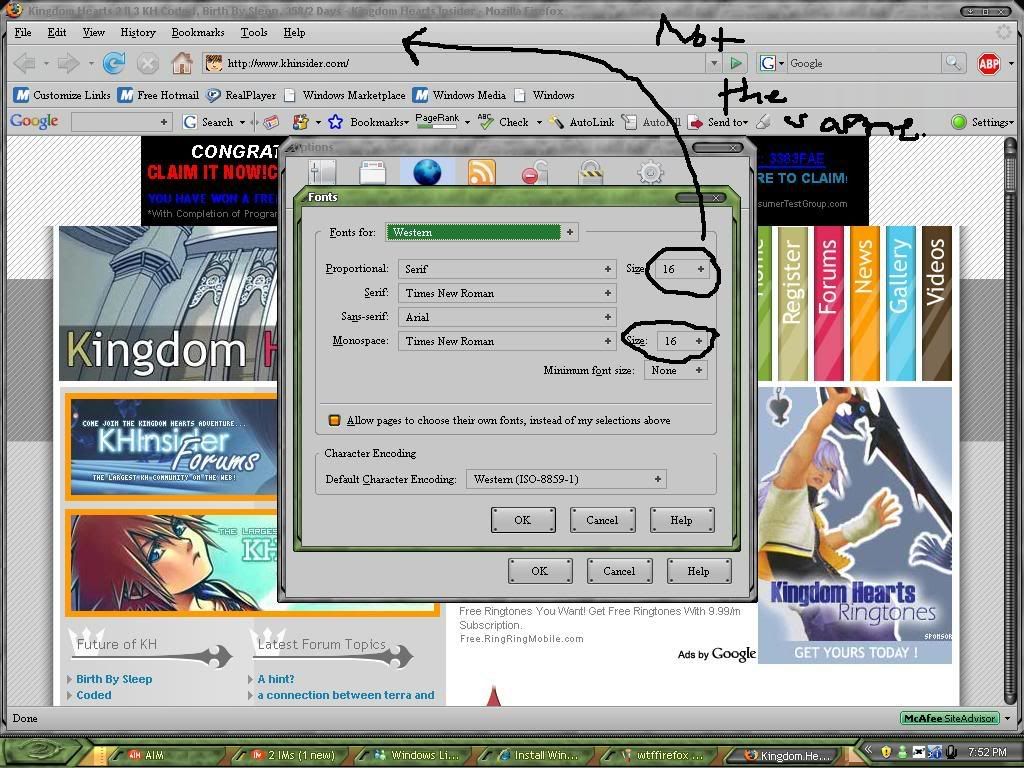Open the Serif Times New Roman dropdown
1024x768 pixels.
(507, 293)
